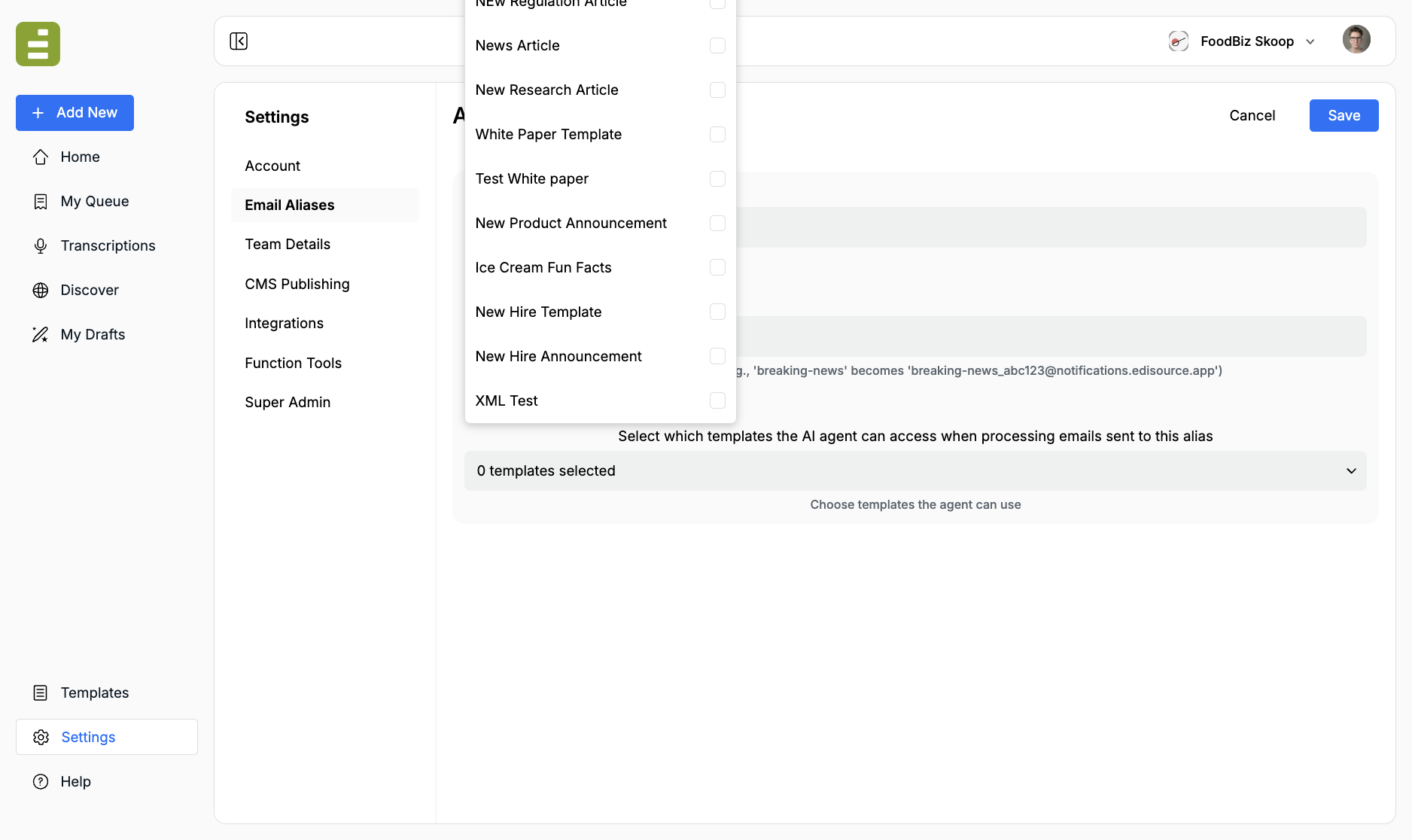Check the White Paper Template checkbox
1412x840 pixels.
[718, 135]
